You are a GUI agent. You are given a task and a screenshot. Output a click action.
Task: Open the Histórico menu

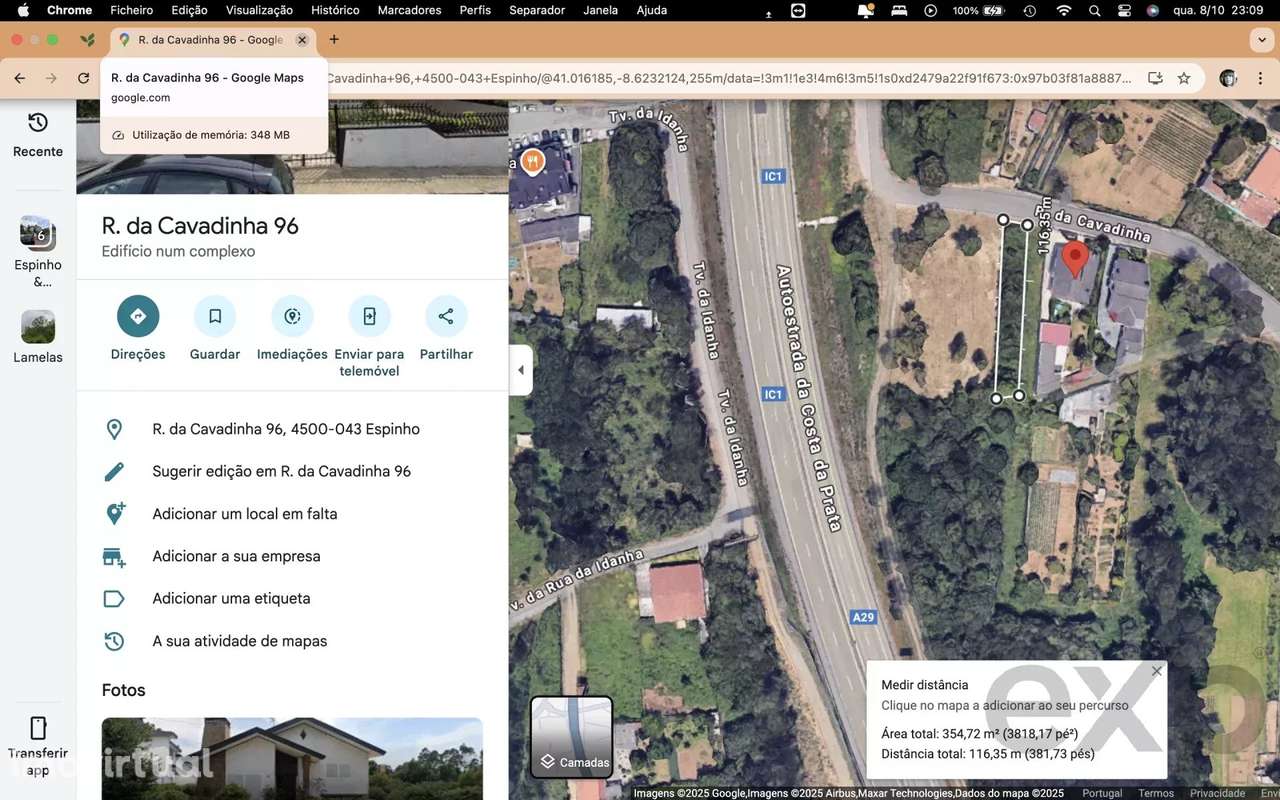[334, 10]
